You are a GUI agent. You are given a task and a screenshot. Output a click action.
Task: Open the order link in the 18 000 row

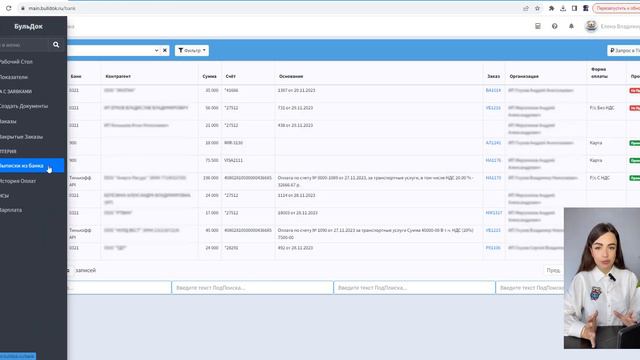(493, 143)
